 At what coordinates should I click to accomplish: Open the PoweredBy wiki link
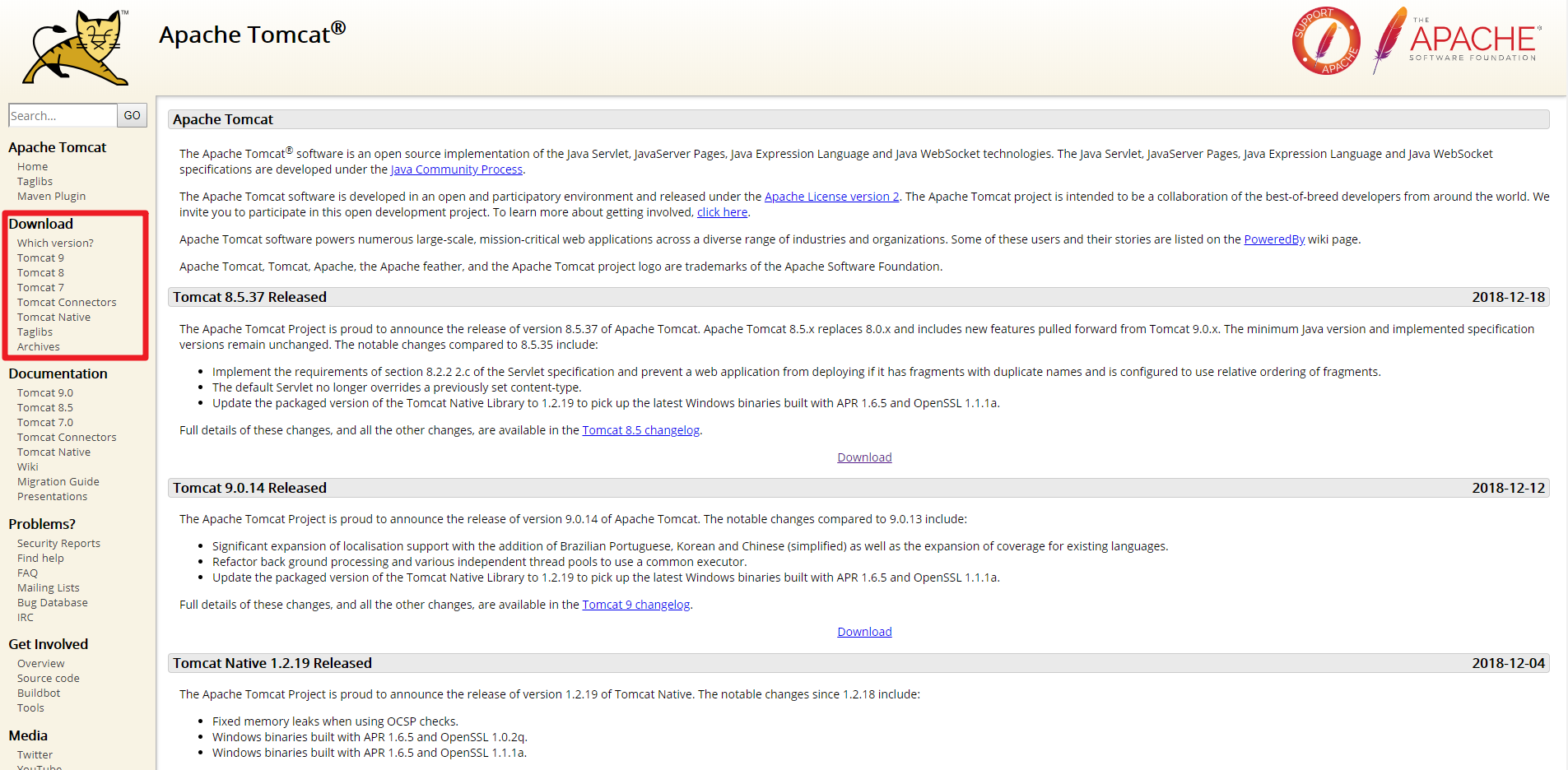pos(1274,239)
